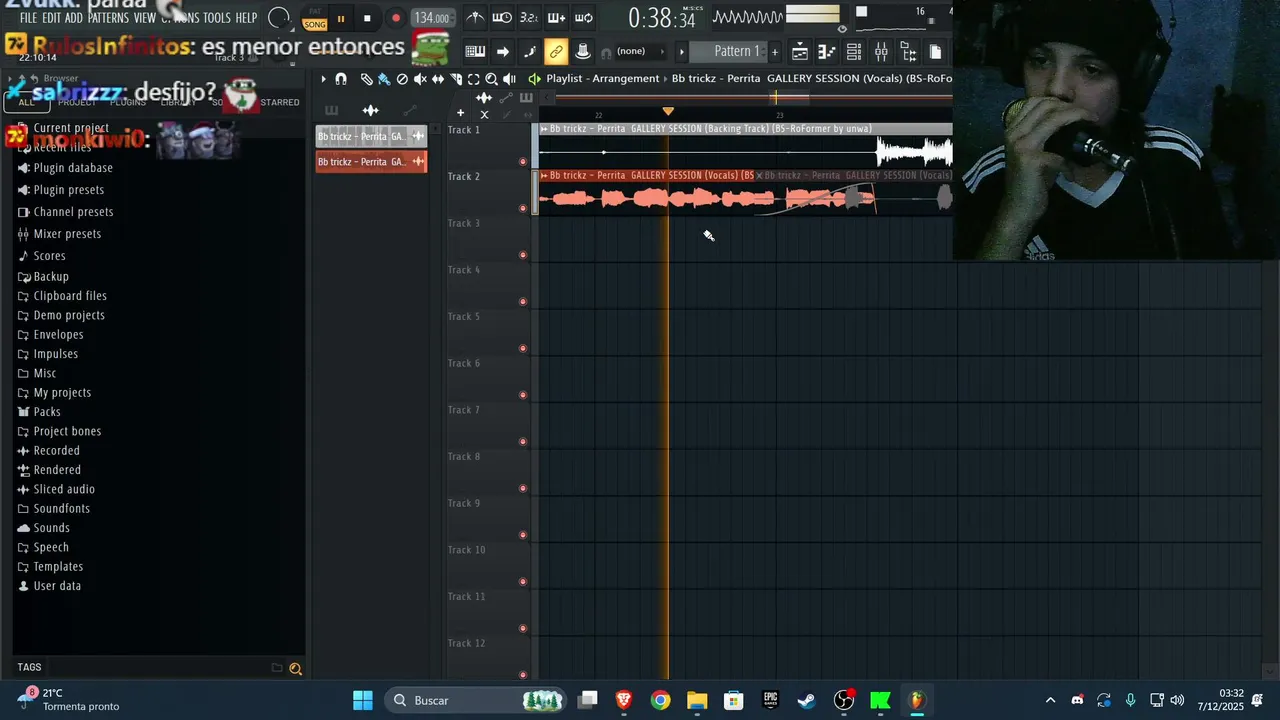The image size is (1280, 720).
Task: Open the FILE menu
Action: [x=28, y=18]
